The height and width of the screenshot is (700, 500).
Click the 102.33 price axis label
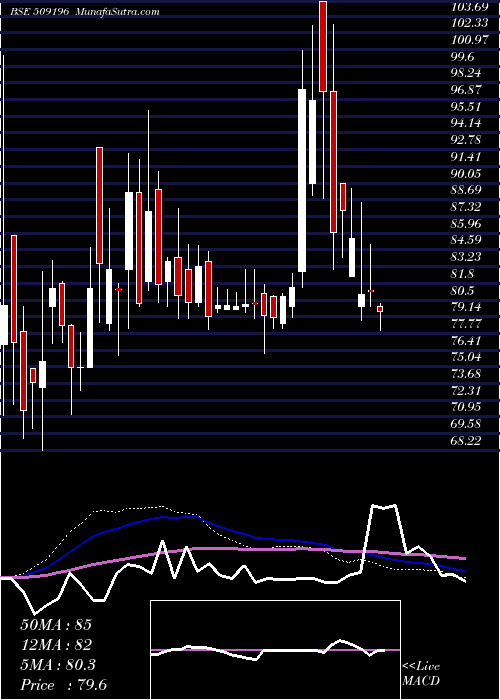(x=469, y=23)
